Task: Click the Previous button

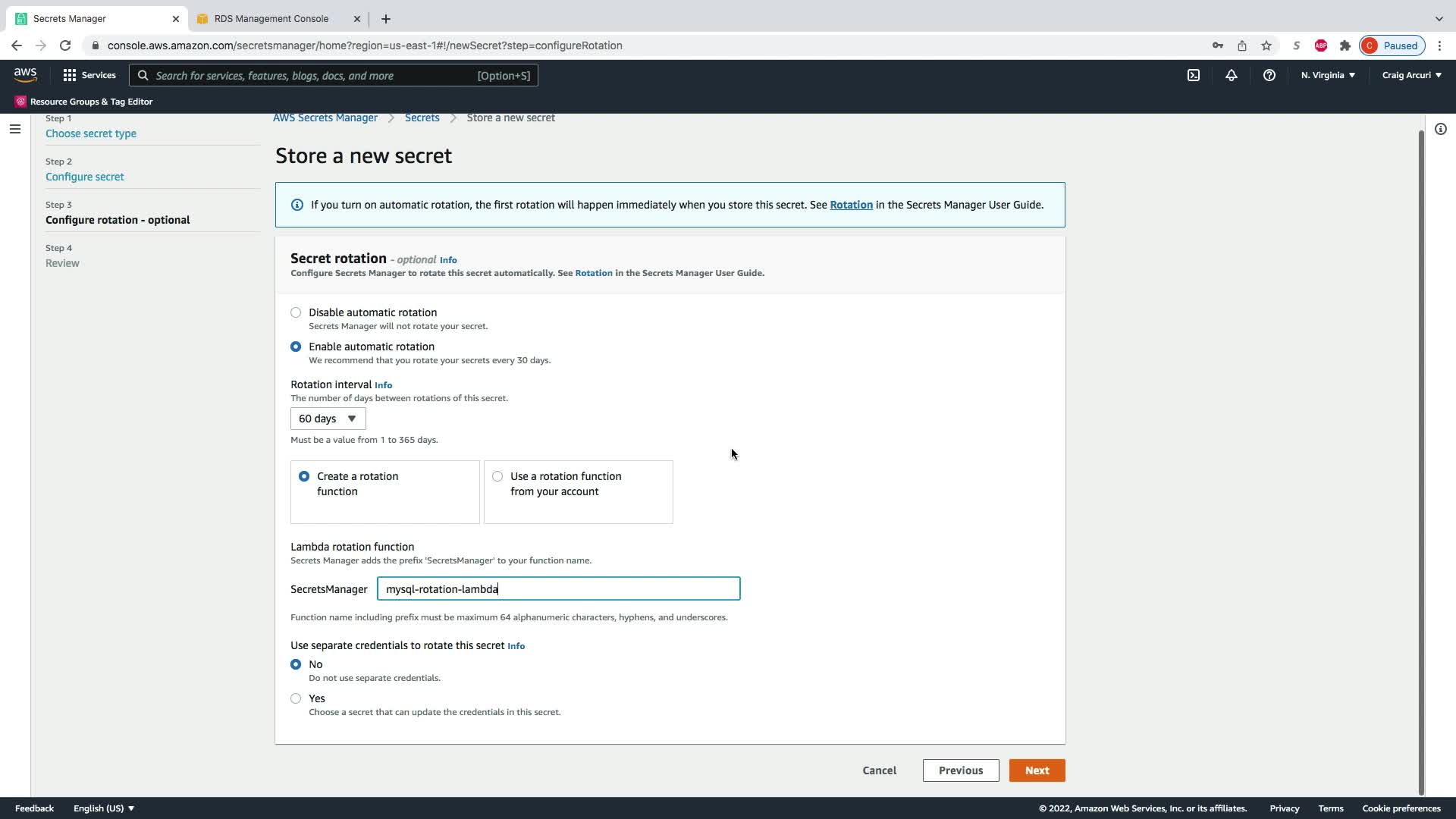Action: [960, 770]
